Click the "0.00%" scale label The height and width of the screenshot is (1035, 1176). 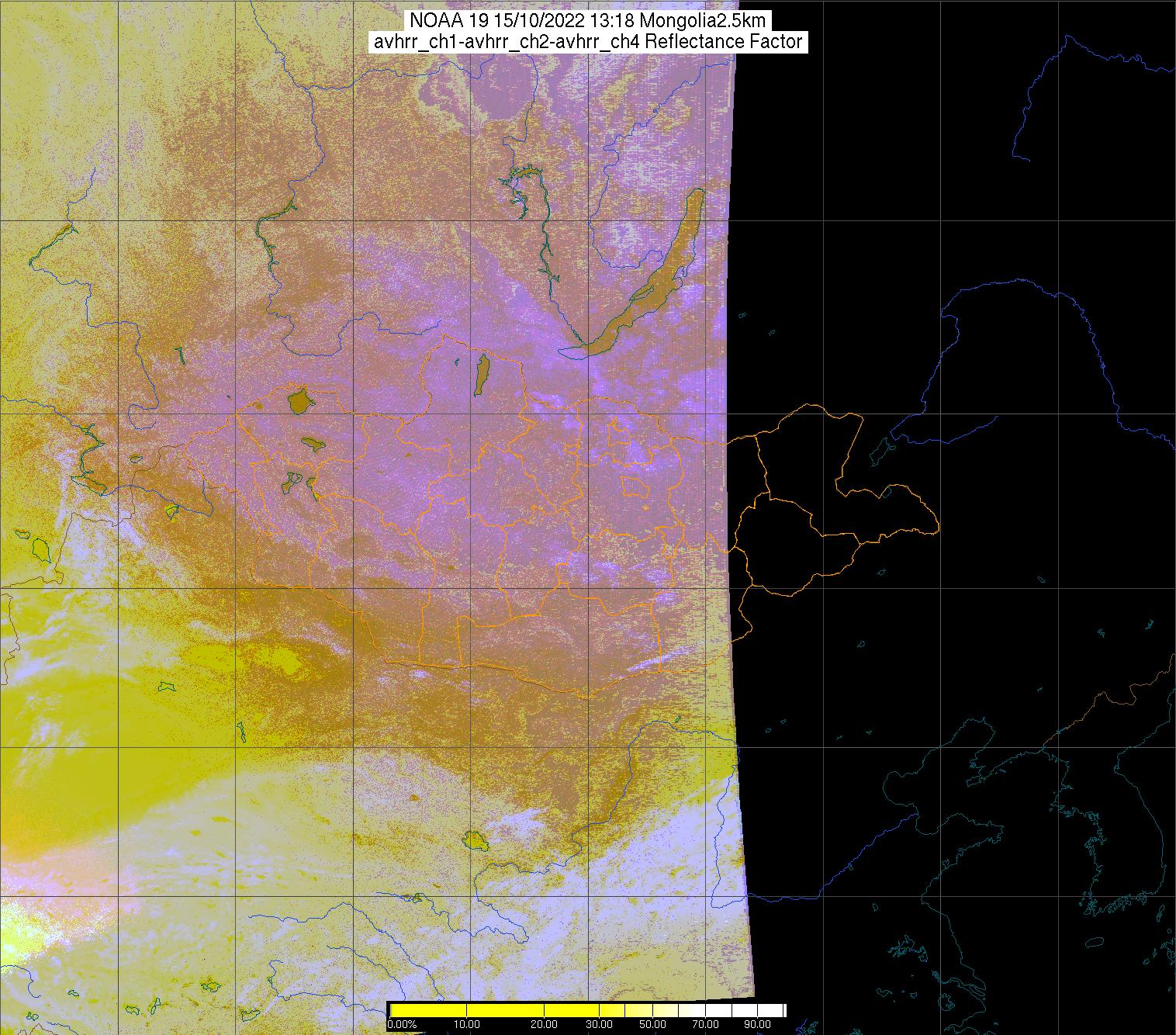[x=402, y=1025]
